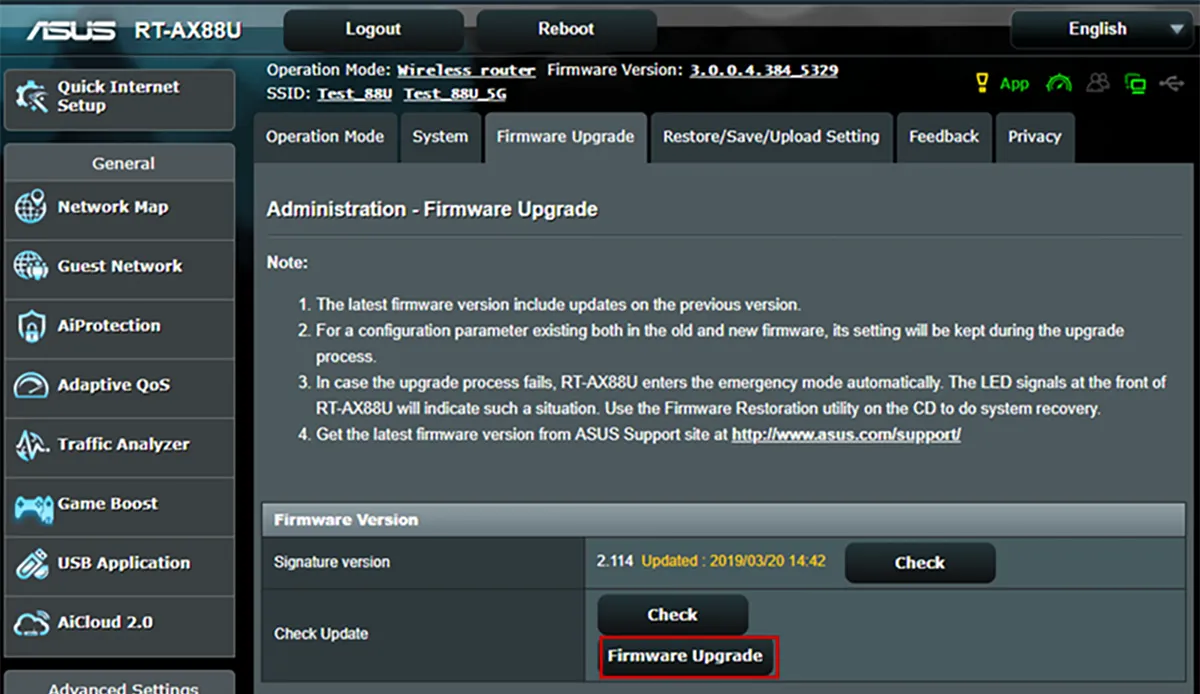Image resolution: width=1200 pixels, height=694 pixels.
Task: Click the Updated : 2019/03/20 14:42 text
Action: coord(734,561)
